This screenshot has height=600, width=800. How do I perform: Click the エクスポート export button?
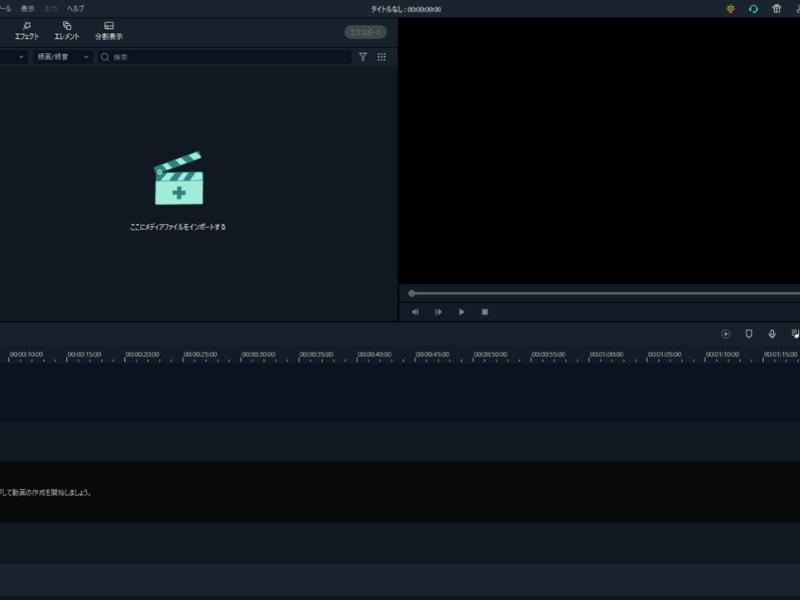(x=365, y=32)
